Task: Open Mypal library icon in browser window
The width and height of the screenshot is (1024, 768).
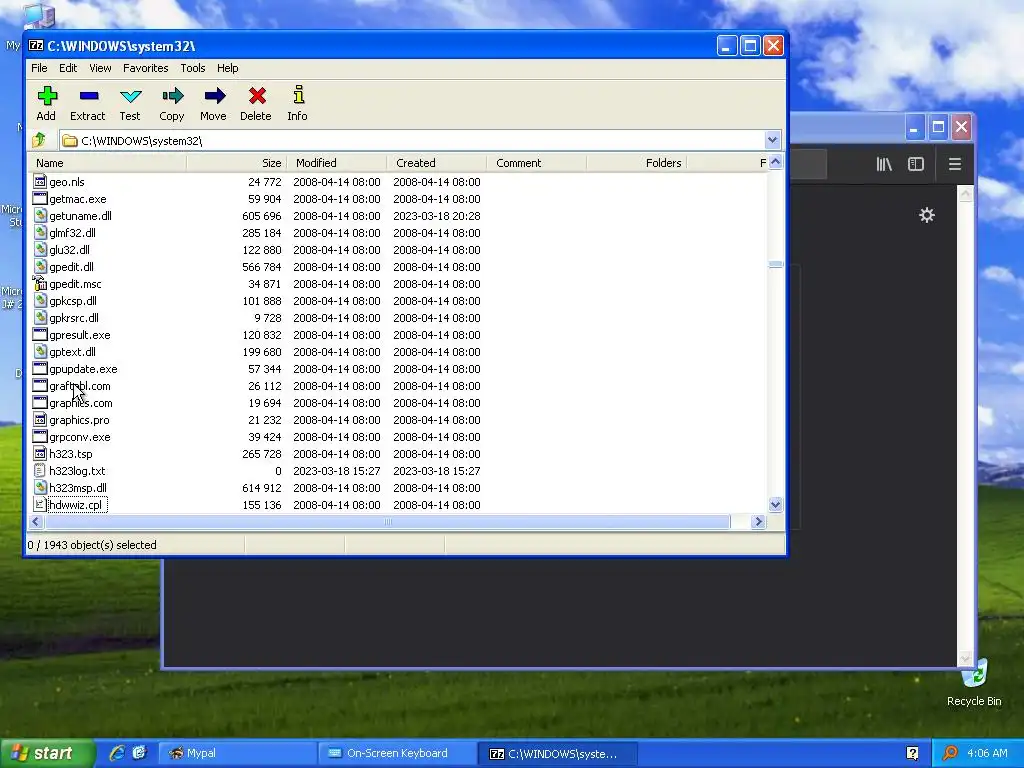Action: click(x=884, y=164)
